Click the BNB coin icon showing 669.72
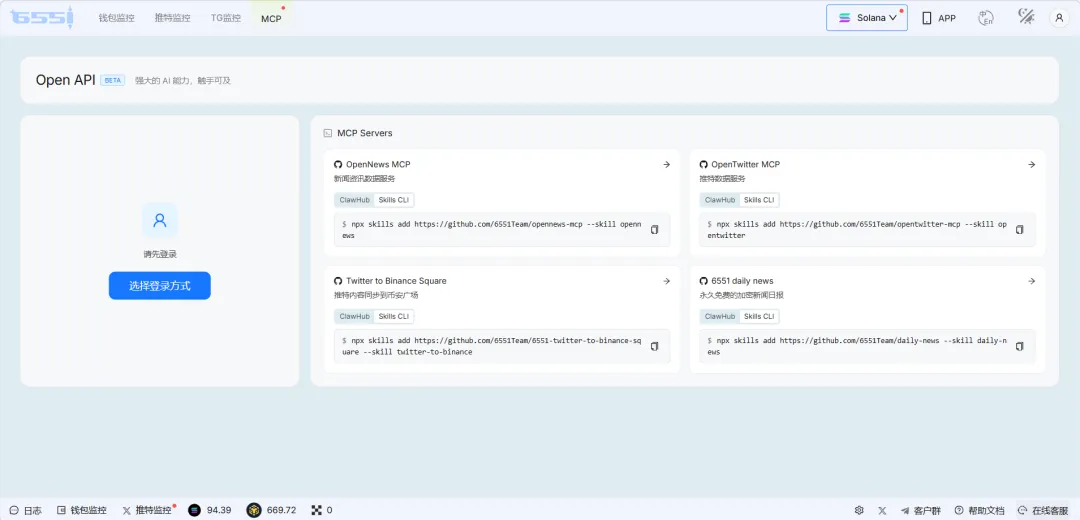 click(254, 510)
